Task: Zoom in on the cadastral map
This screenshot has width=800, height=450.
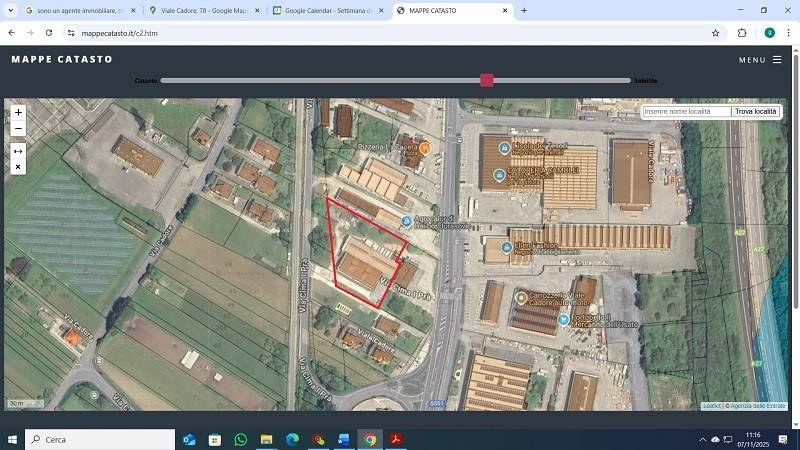Action: point(18,113)
